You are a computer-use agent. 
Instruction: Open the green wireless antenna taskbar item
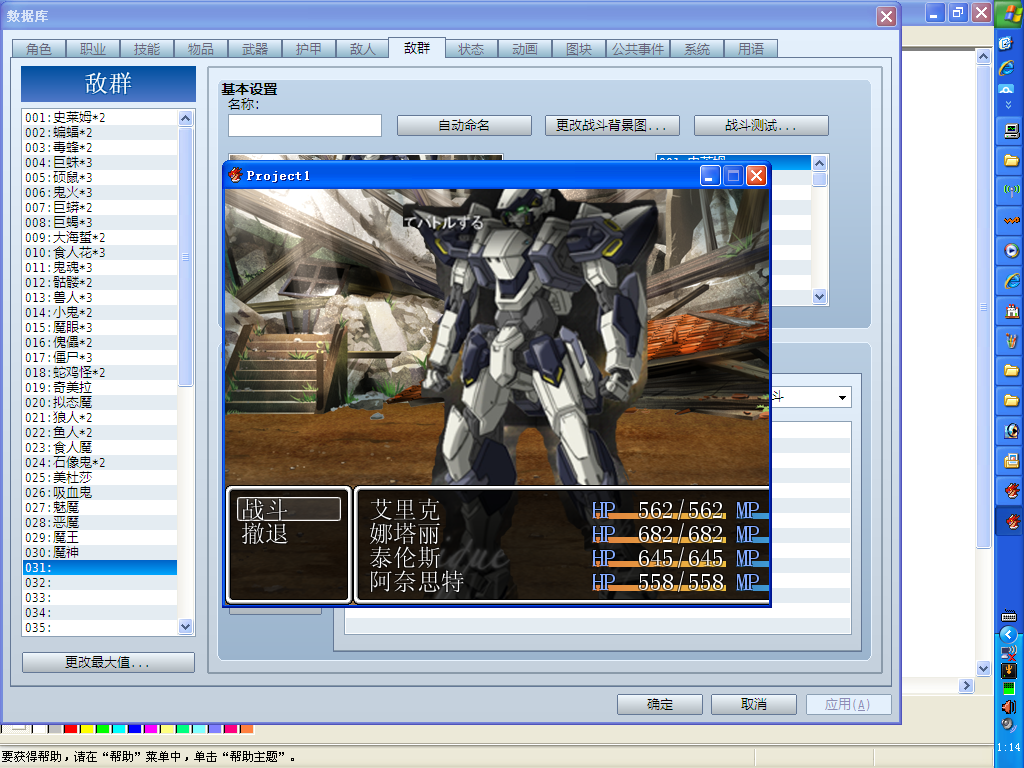[x=1011, y=190]
